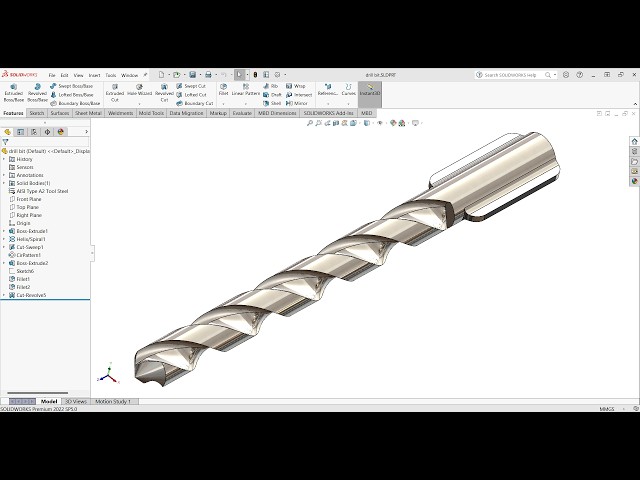640x480 pixels.
Task: Select the Front Plane tree item
Action: pos(29,199)
